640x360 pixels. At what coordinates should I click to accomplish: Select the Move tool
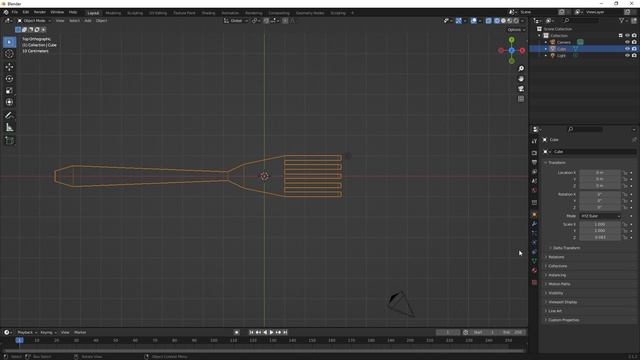[x=9, y=67]
